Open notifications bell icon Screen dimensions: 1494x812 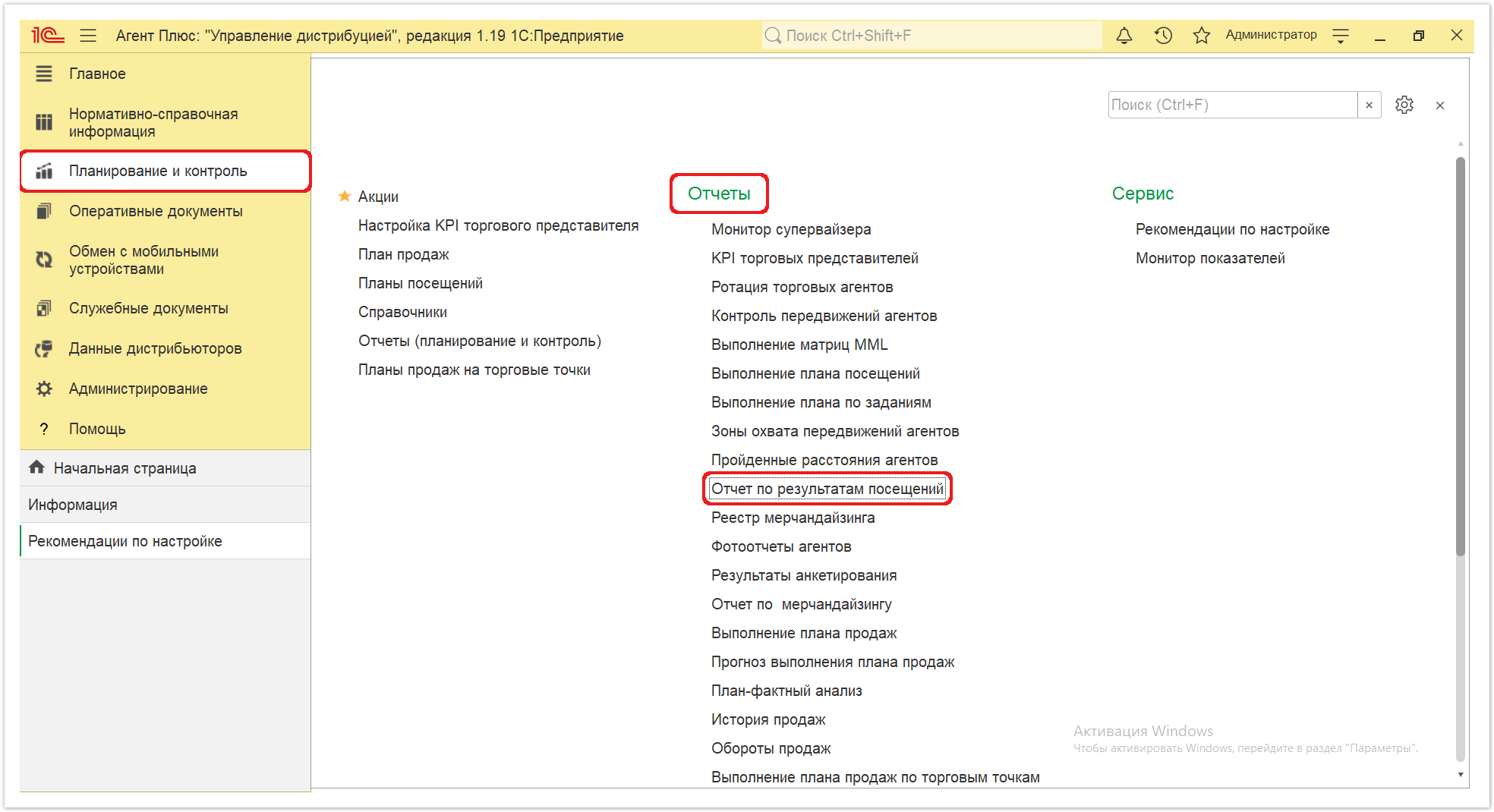(x=1124, y=35)
